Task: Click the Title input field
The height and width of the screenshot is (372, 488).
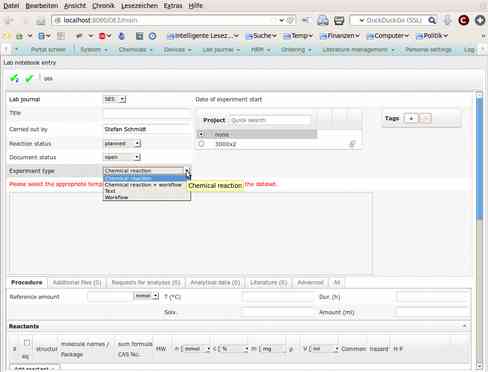Action: (x=147, y=114)
